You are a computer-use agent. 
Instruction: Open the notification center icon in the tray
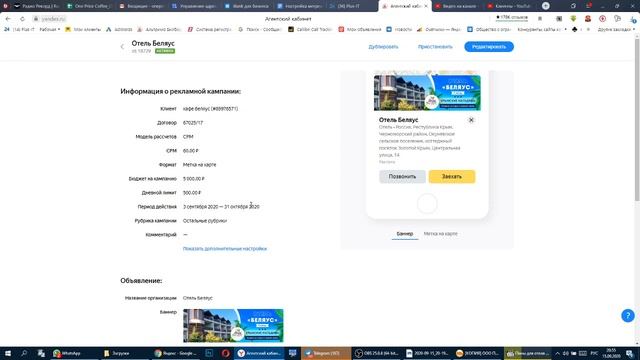pos(630,353)
